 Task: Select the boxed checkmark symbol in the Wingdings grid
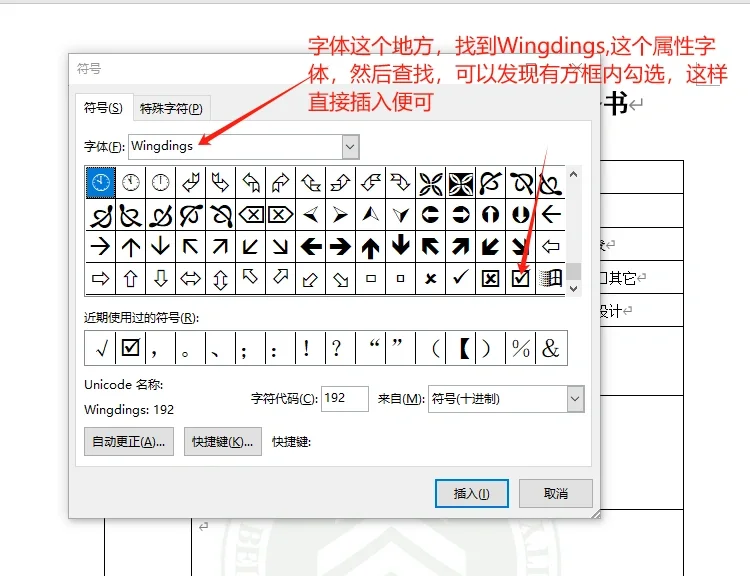[x=520, y=278]
